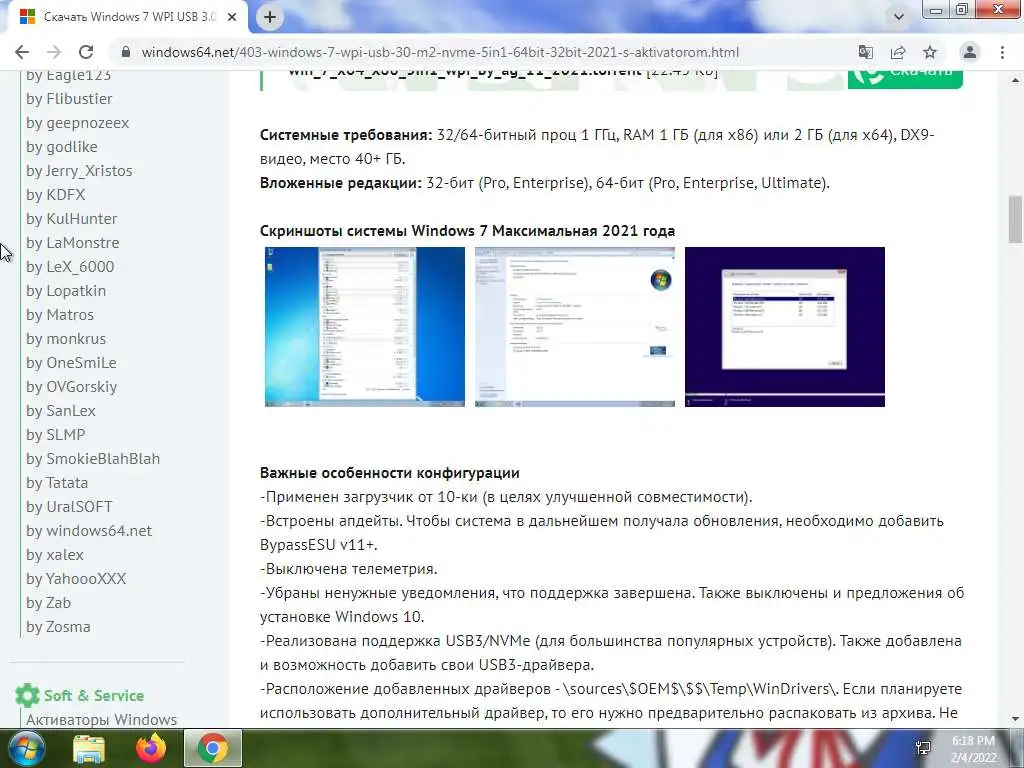
Task: Open the user profile icon
Action: tap(970, 52)
